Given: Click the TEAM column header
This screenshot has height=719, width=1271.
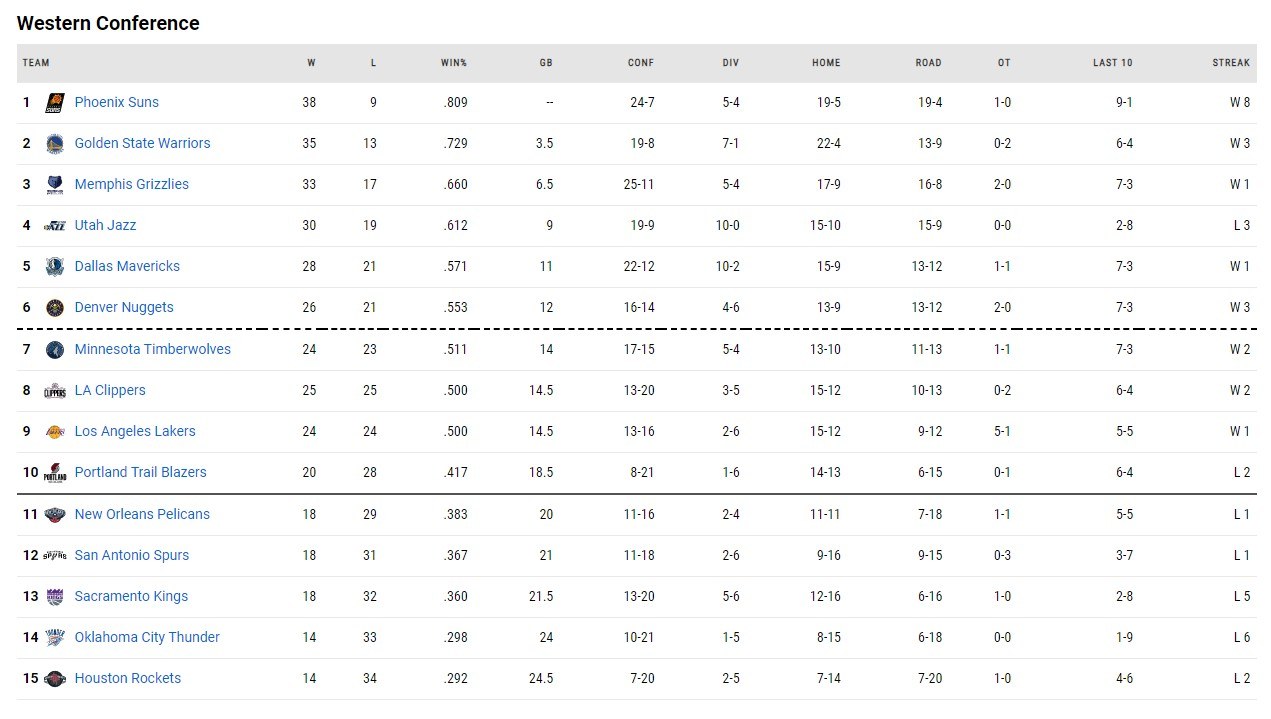Looking at the screenshot, I should tap(36, 62).
